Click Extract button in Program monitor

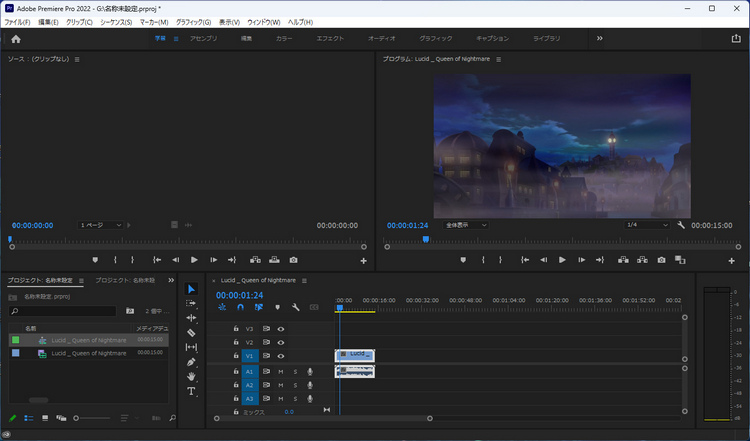pos(642,260)
